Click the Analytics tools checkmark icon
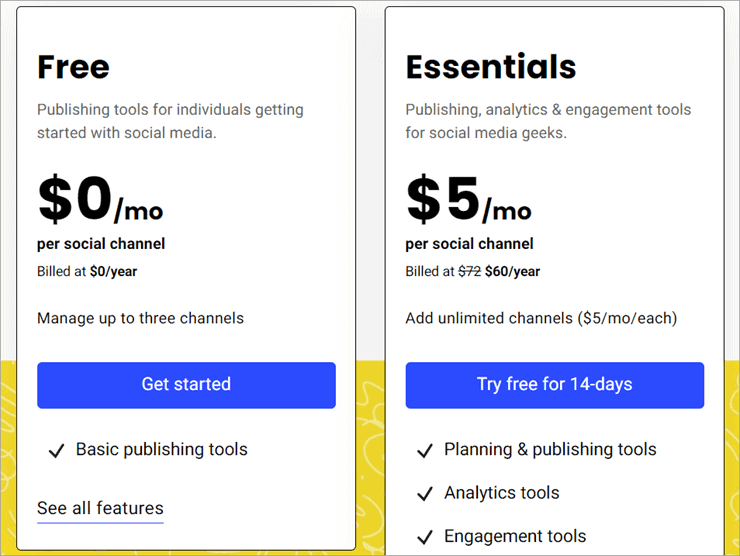 424,494
